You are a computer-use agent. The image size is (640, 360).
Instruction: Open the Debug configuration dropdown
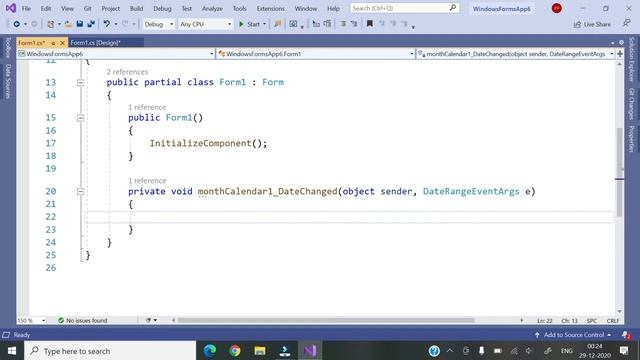(158, 24)
